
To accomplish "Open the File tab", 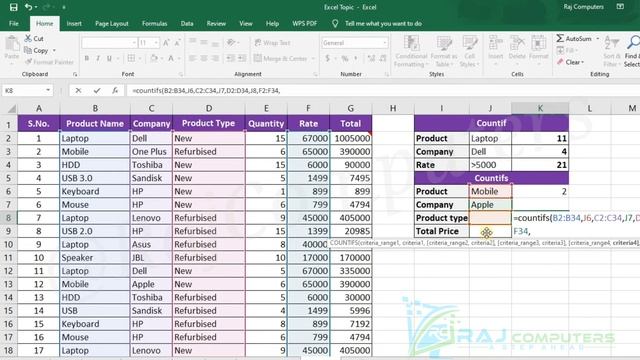I will click(x=14, y=24).
